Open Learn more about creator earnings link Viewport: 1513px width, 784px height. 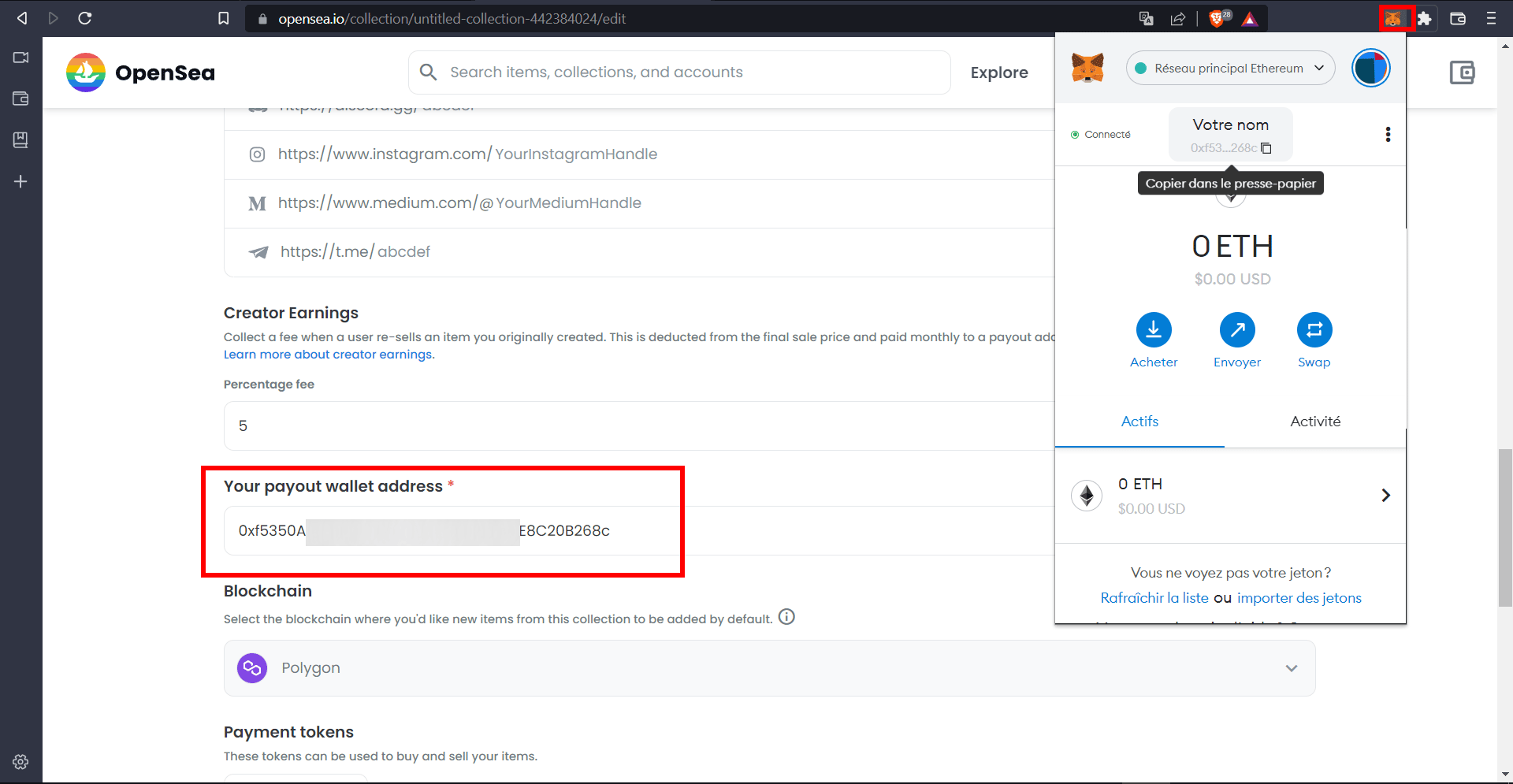point(329,355)
